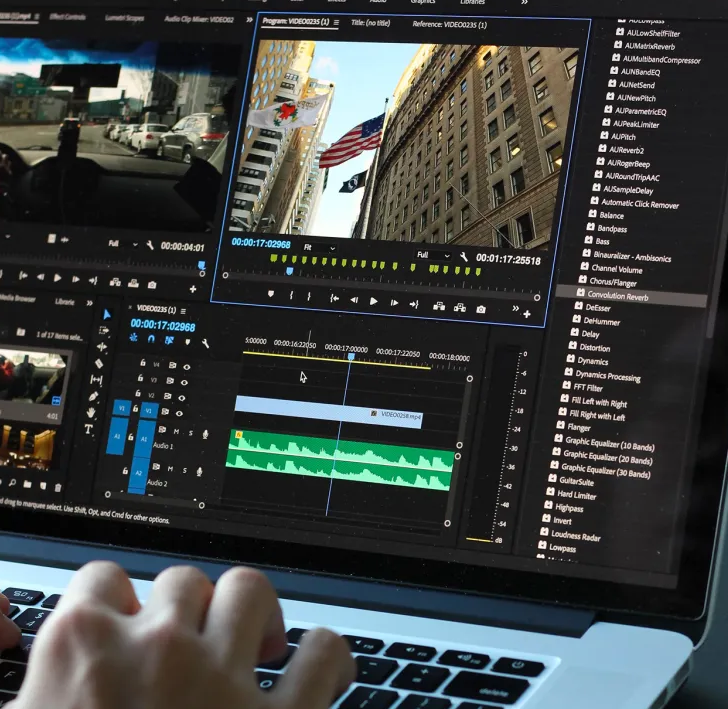The image size is (728, 709).
Task: Play the Program monitor sequence
Action: click(x=374, y=301)
